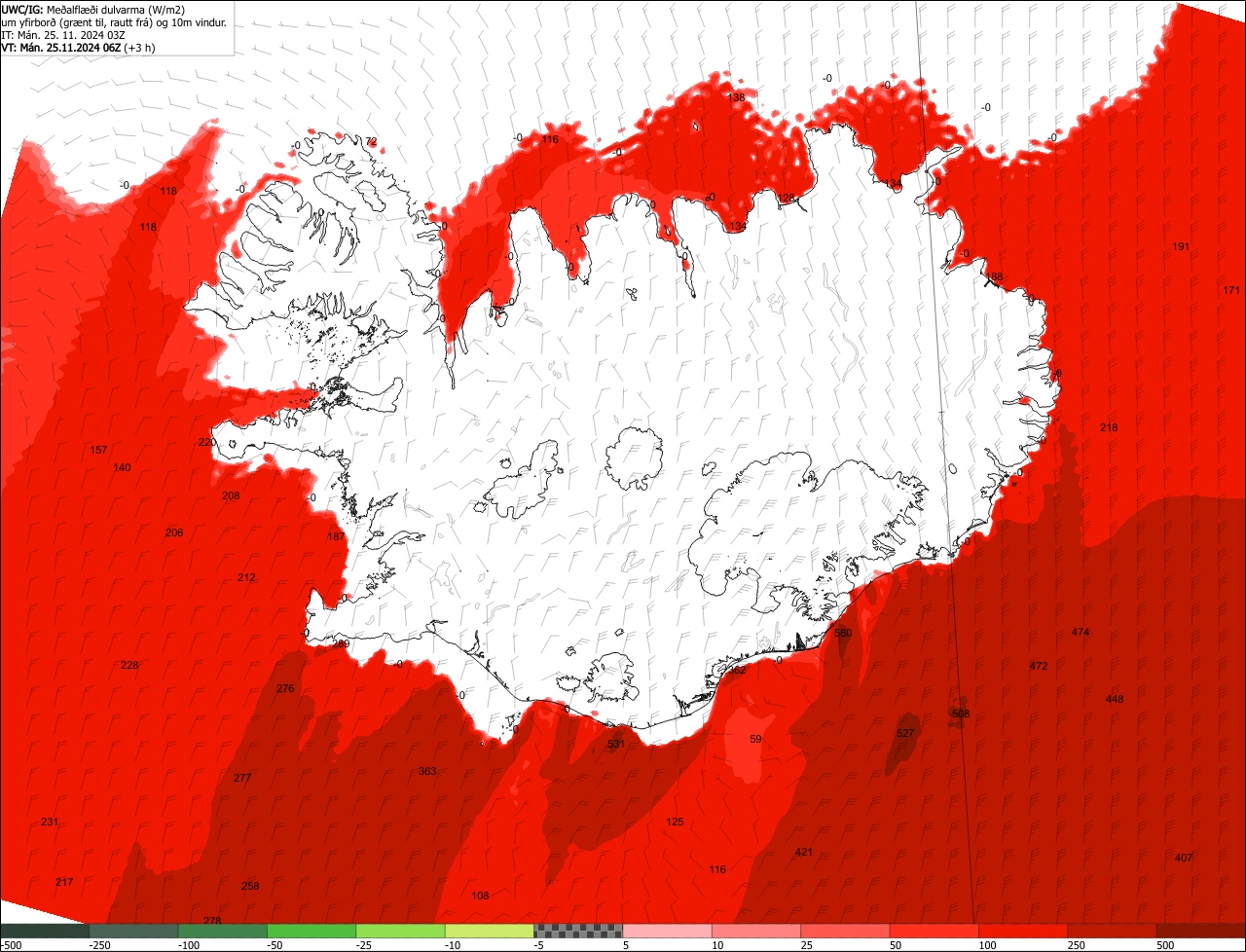Click the light pink swatch between 5 and 10
The width and height of the screenshot is (1246, 952).
[x=667, y=931]
